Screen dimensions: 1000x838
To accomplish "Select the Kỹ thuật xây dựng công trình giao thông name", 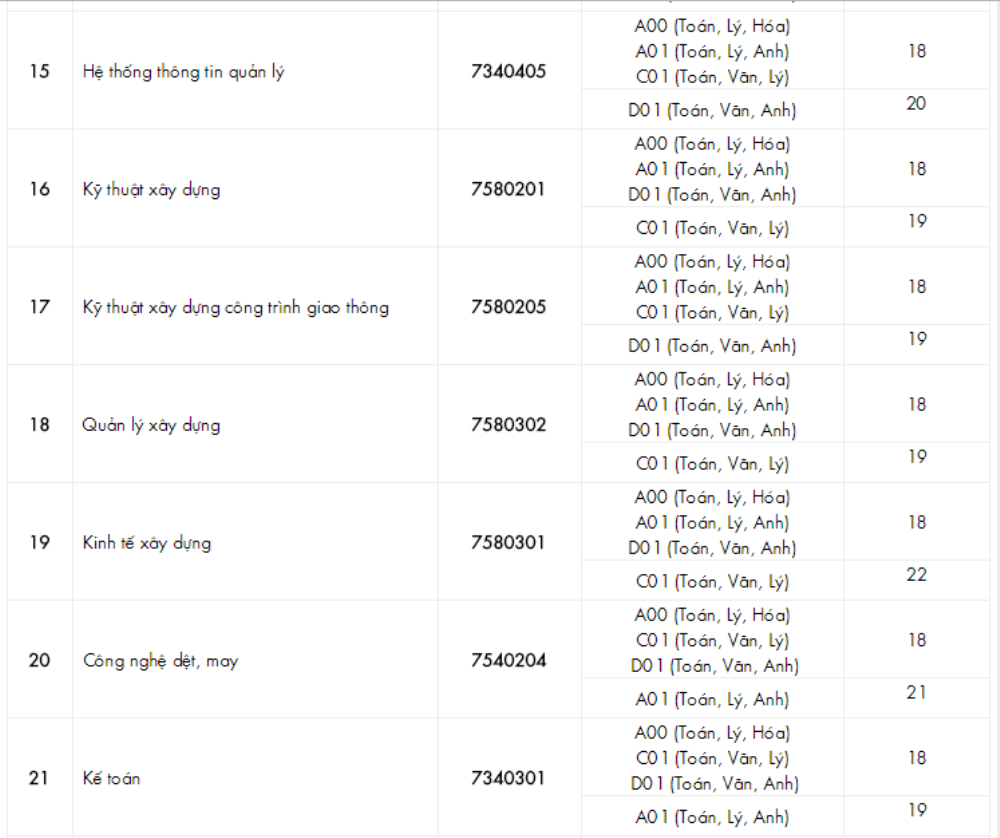I will click(235, 307).
